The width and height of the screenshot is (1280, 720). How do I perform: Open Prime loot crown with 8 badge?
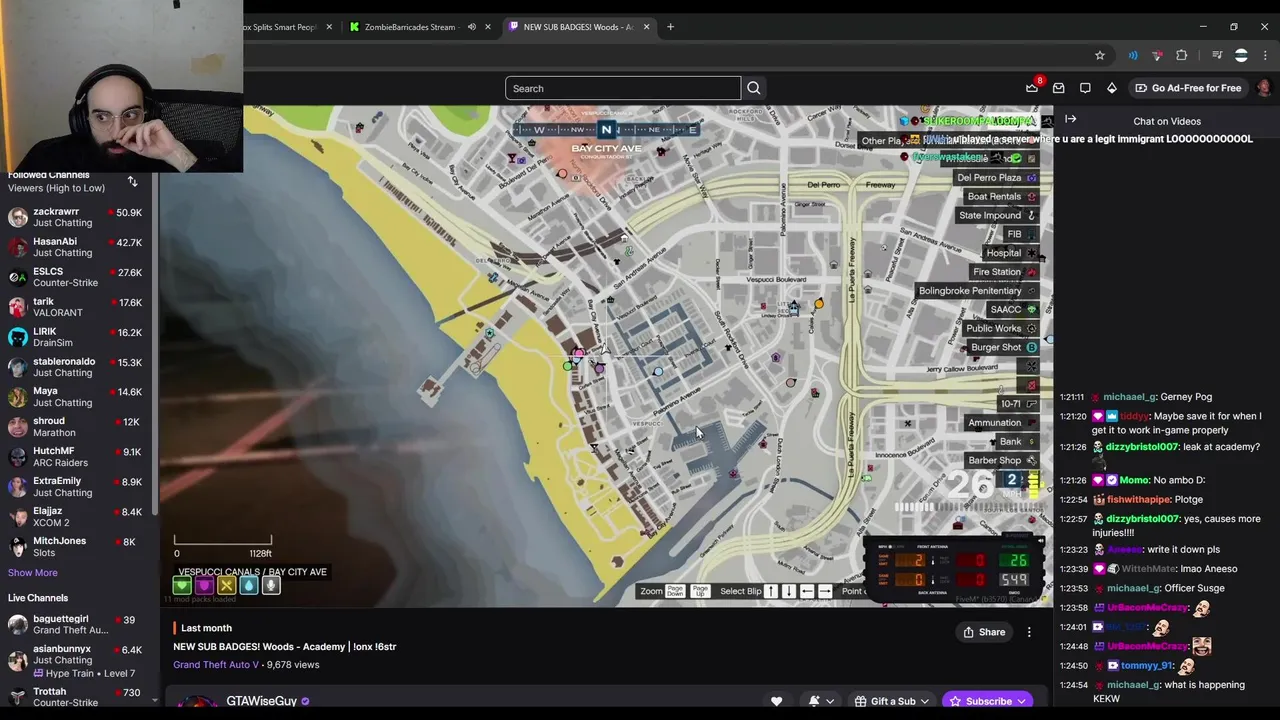tap(1033, 87)
